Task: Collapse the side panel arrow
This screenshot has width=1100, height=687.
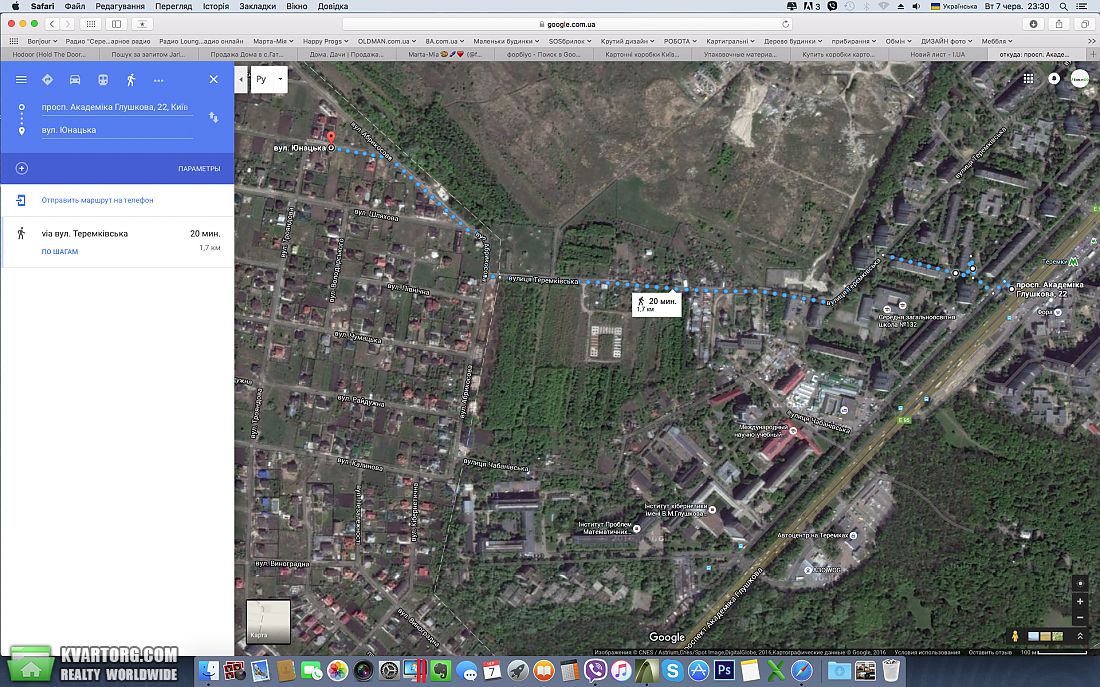Action: (x=241, y=79)
